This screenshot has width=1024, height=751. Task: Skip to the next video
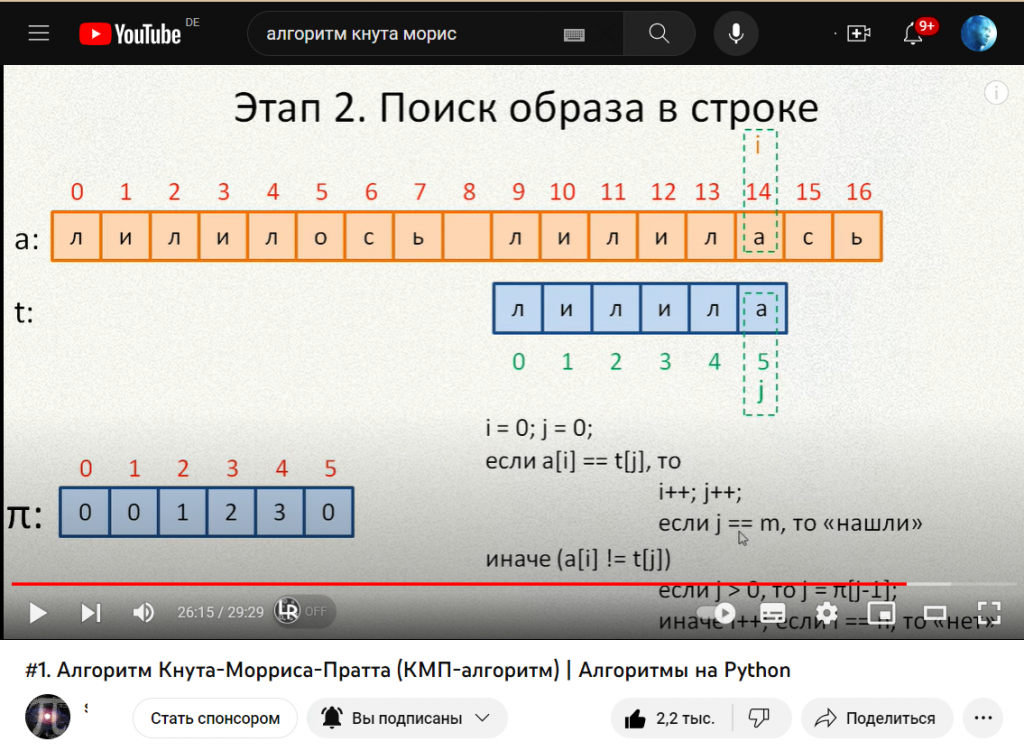click(x=91, y=613)
